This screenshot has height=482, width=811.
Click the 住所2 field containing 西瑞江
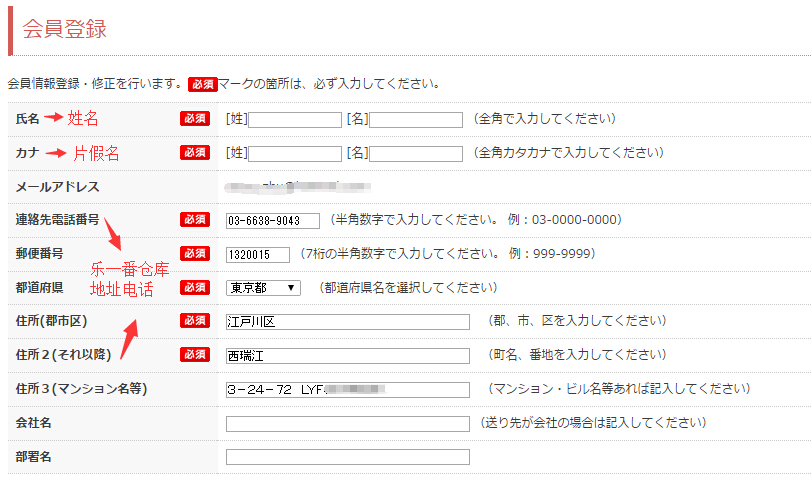coord(347,356)
